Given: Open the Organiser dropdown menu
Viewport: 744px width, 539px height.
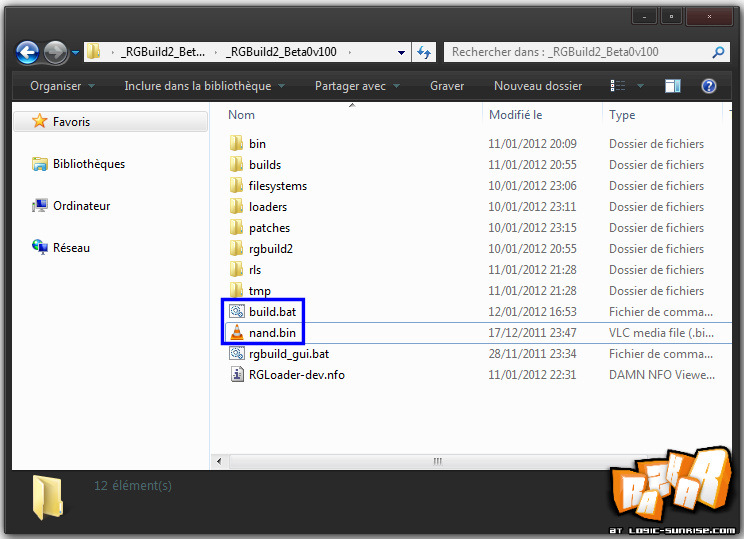Looking at the screenshot, I should [x=61, y=86].
